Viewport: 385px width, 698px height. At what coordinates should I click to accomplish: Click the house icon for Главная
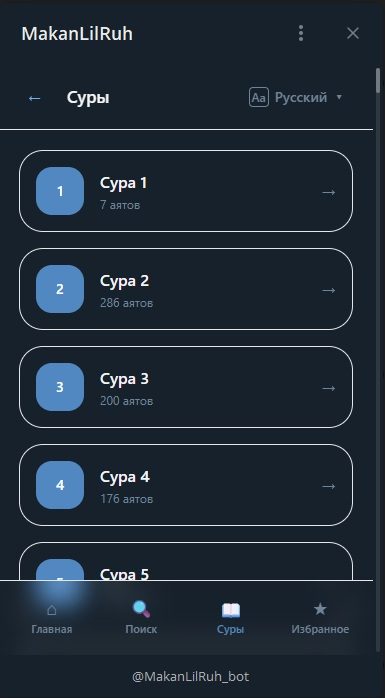click(x=52, y=609)
